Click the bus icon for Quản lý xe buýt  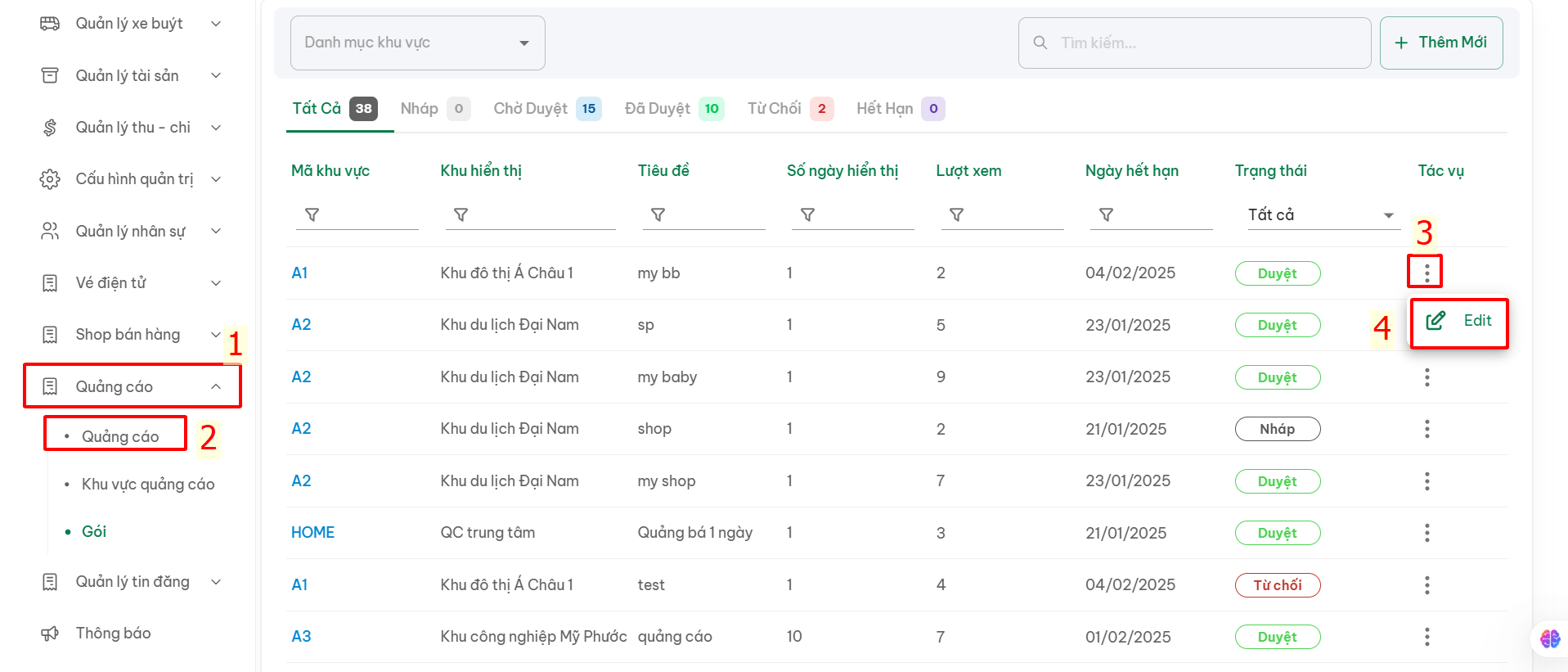tap(50, 24)
